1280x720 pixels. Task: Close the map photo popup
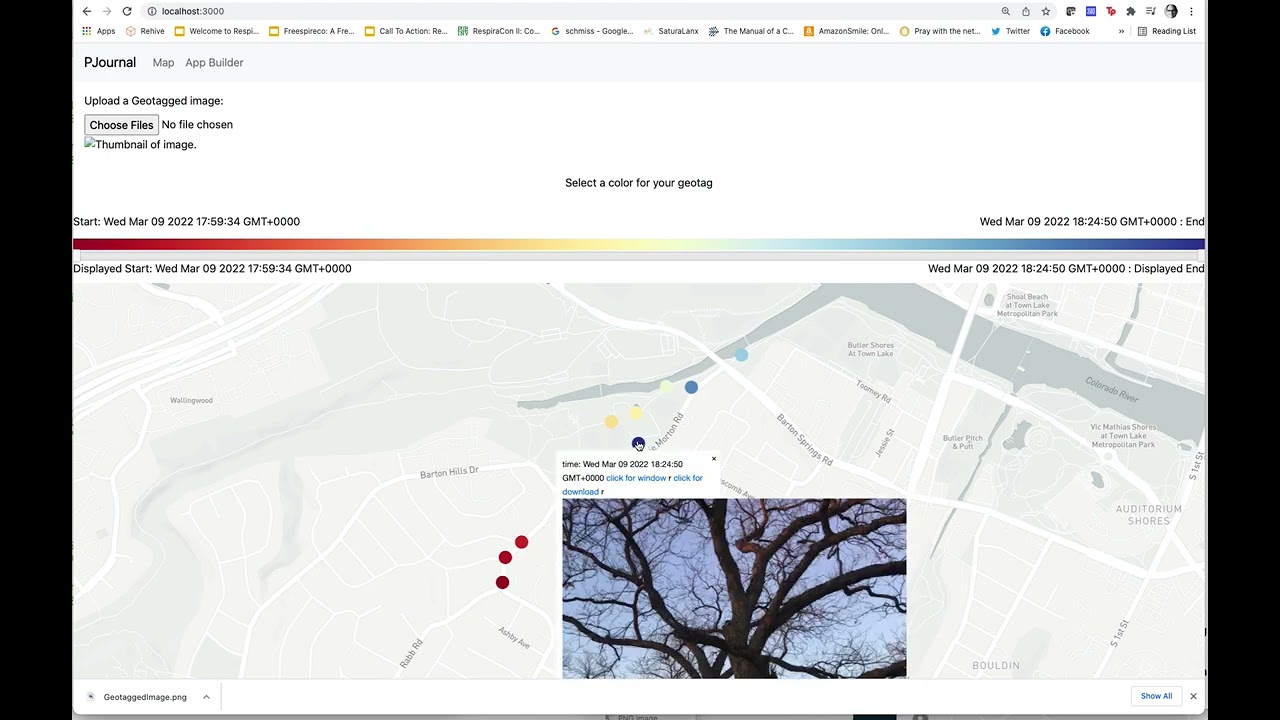click(x=714, y=459)
